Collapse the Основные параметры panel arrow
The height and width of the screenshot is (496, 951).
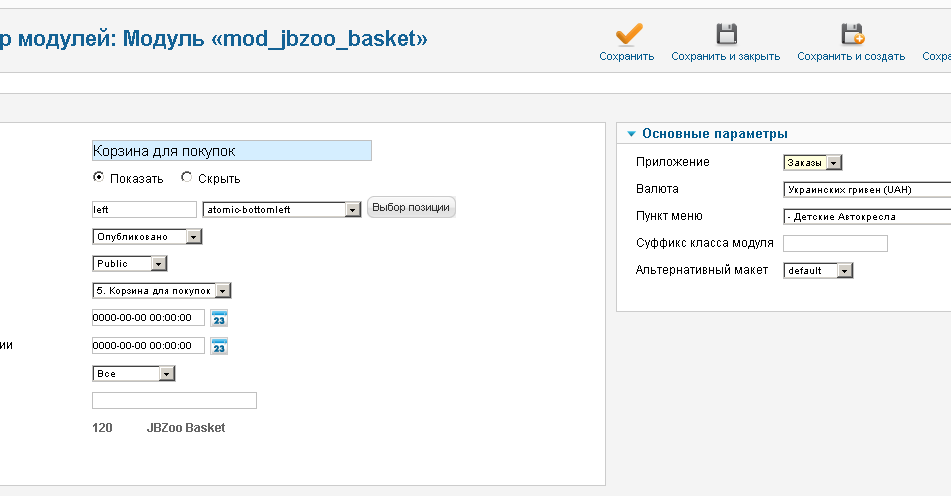pos(632,134)
